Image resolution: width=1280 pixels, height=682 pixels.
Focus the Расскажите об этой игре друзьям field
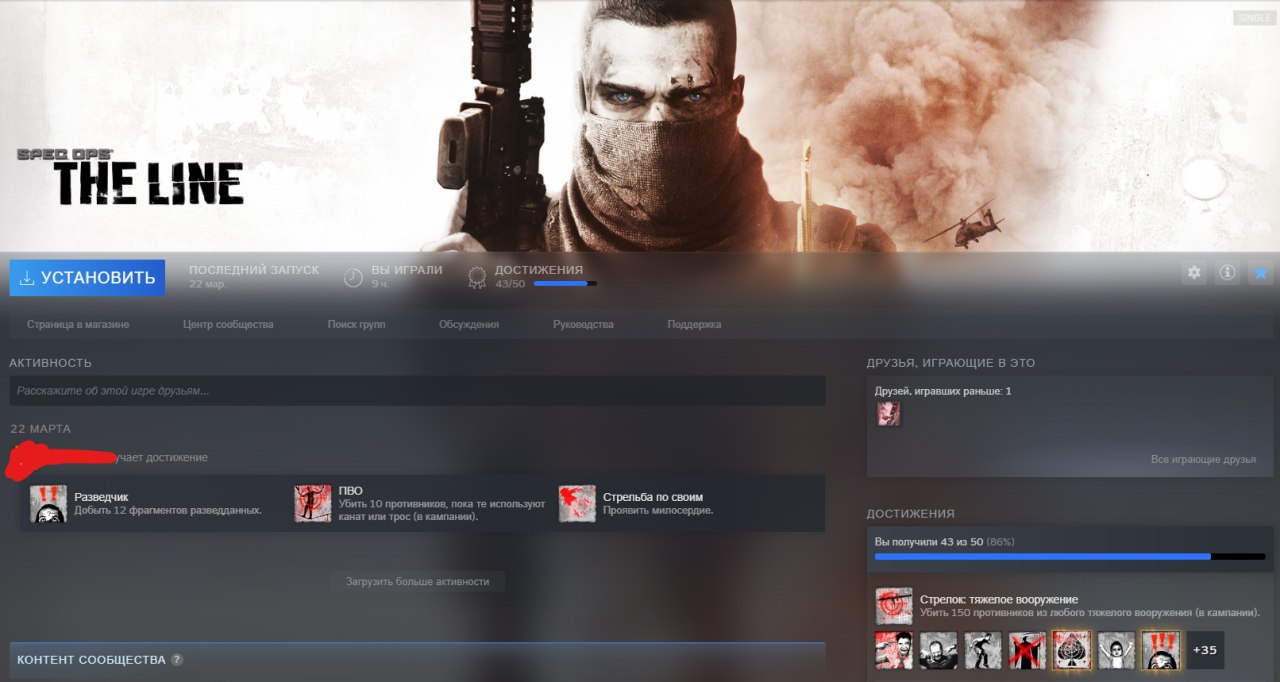pos(417,391)
